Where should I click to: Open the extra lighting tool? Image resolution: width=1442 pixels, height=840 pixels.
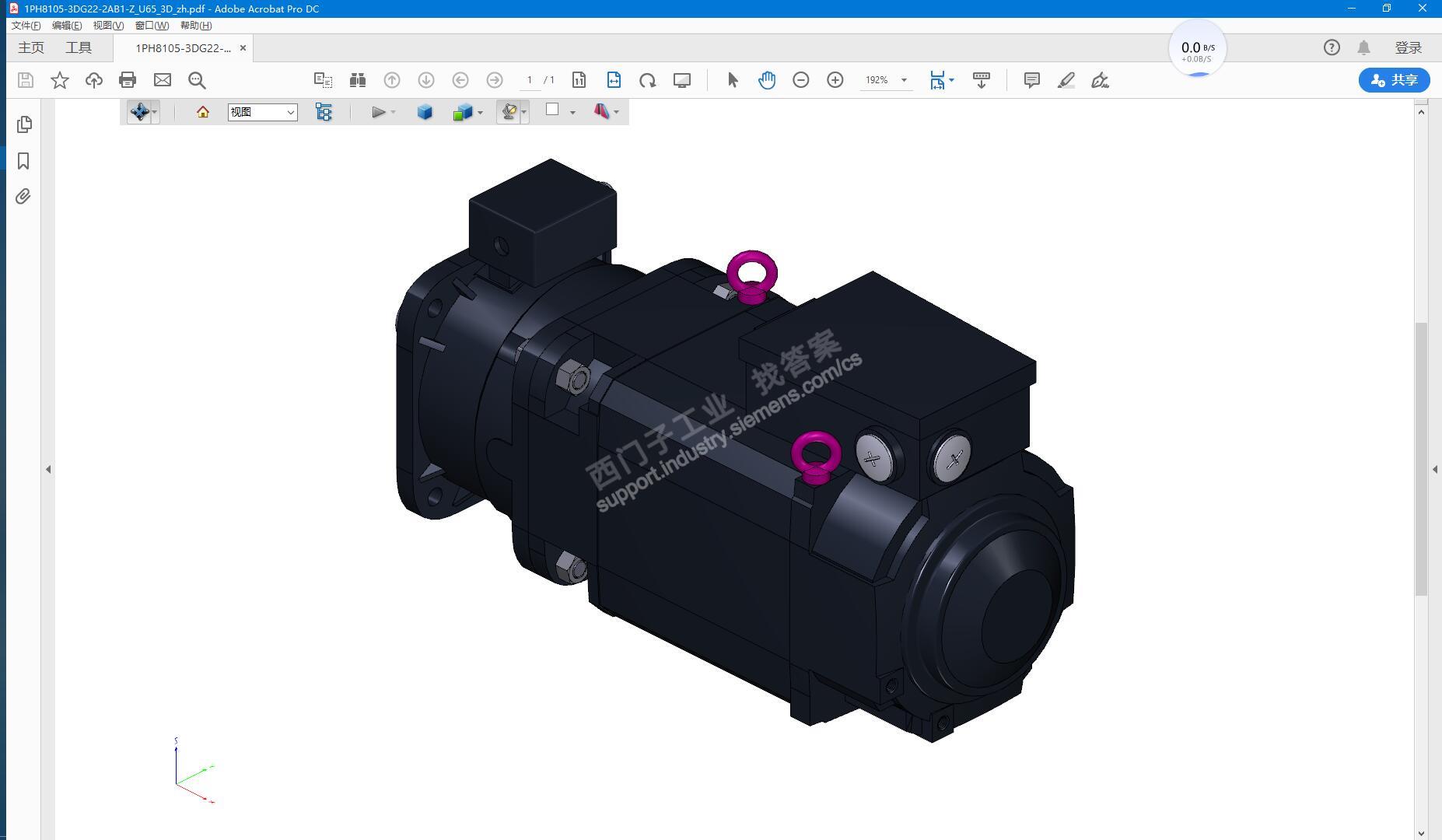(509, 112)
